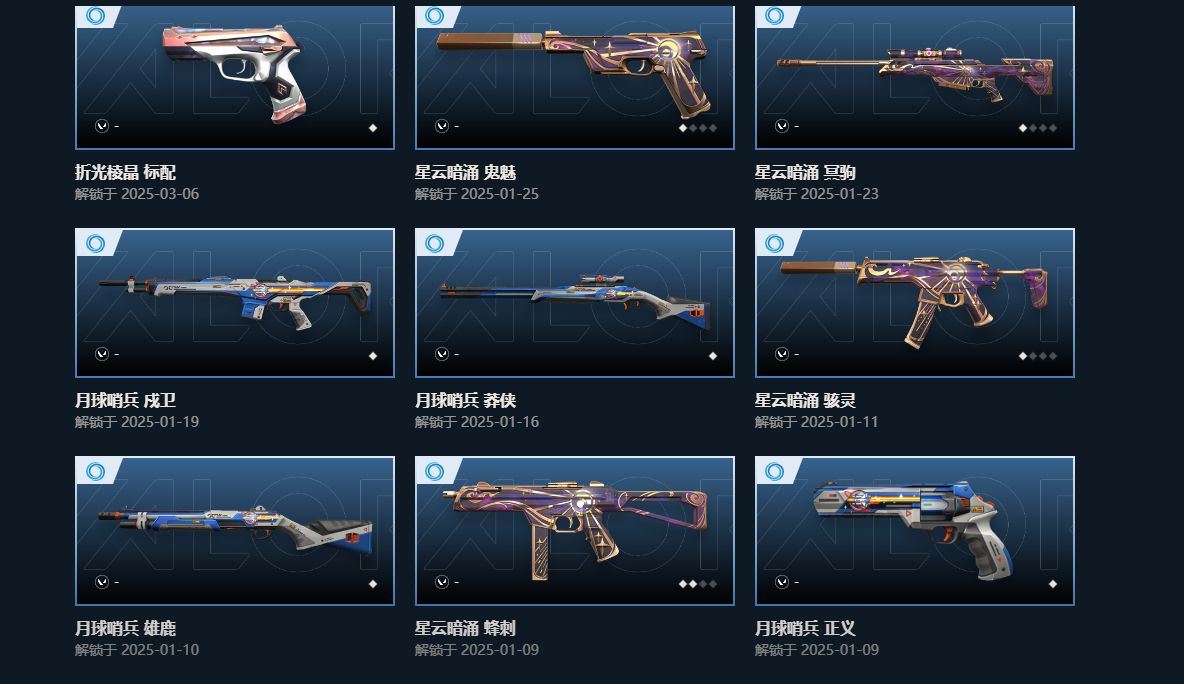Click the VP icon on 月球哨兵 戍卫 card
Image resolution: width=1184 pixels, height=684 pixels.
tap(102, 354)
